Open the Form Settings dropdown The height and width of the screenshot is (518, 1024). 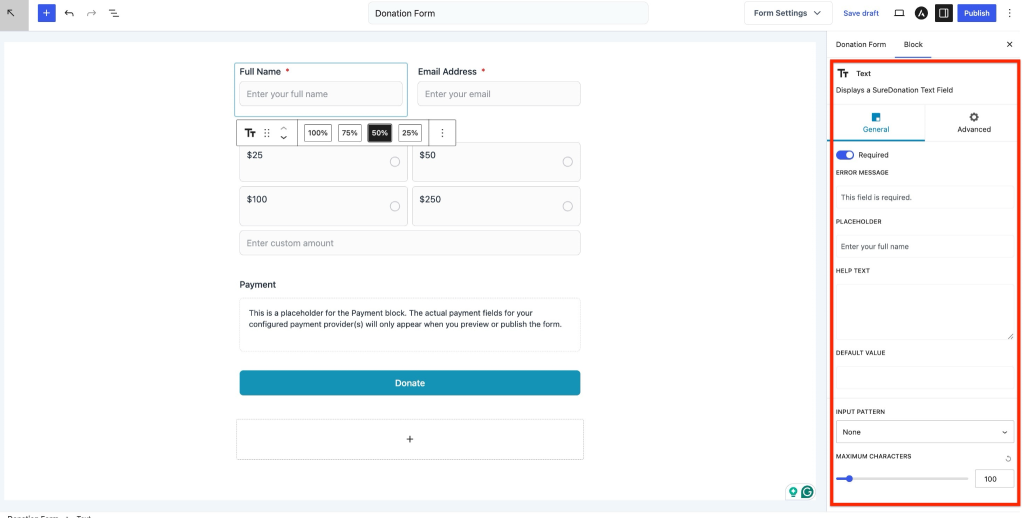click(x=788, y=13)
